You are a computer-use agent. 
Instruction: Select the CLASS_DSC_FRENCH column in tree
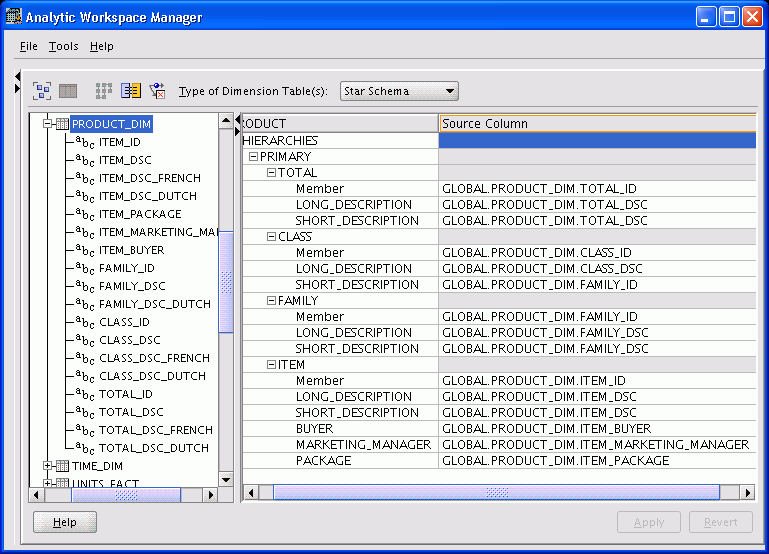(x=154, y=358)
